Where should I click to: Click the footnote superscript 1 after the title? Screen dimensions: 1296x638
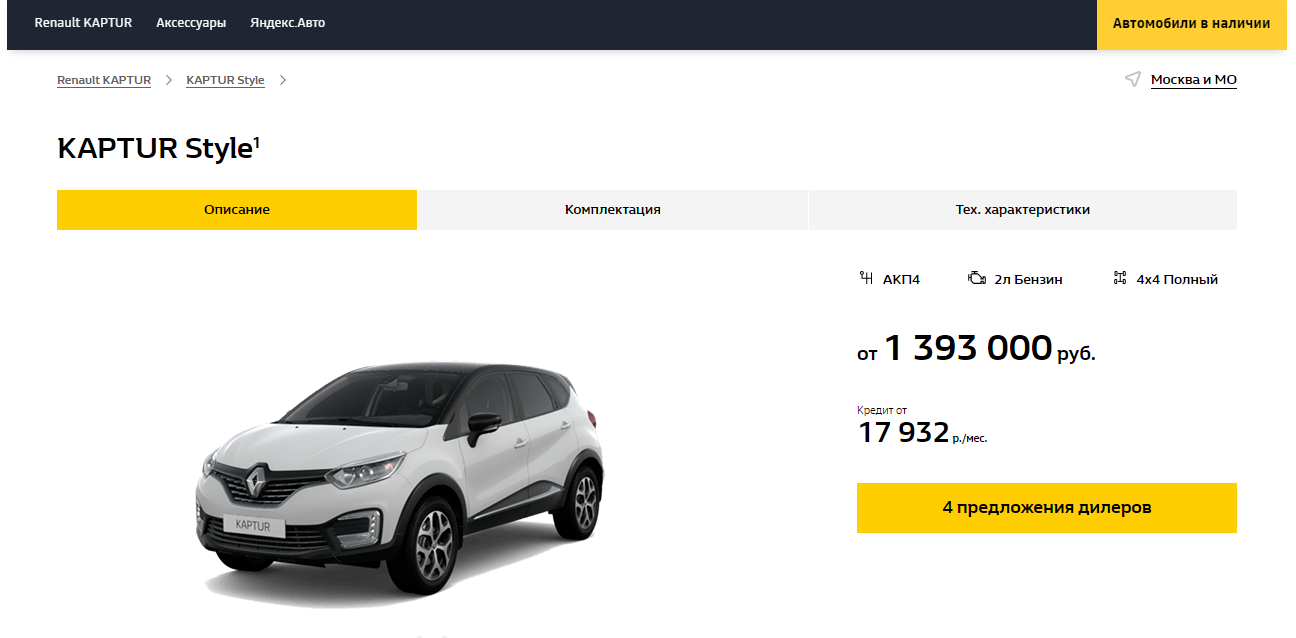coord(256,142)
